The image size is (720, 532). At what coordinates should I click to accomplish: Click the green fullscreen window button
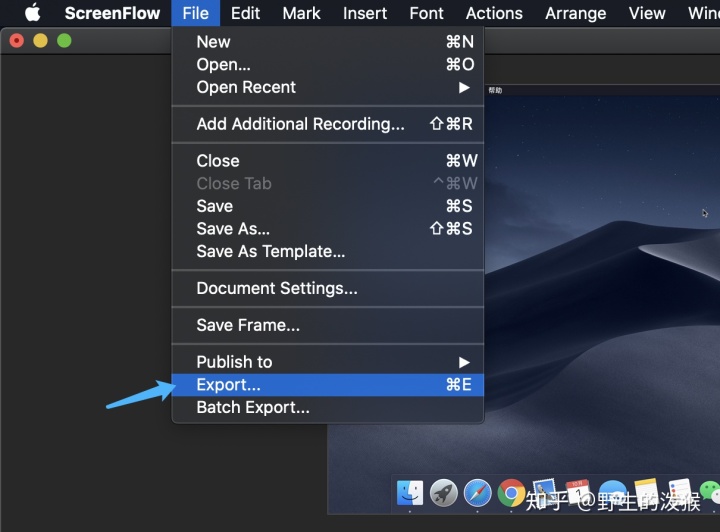point(64,41)
